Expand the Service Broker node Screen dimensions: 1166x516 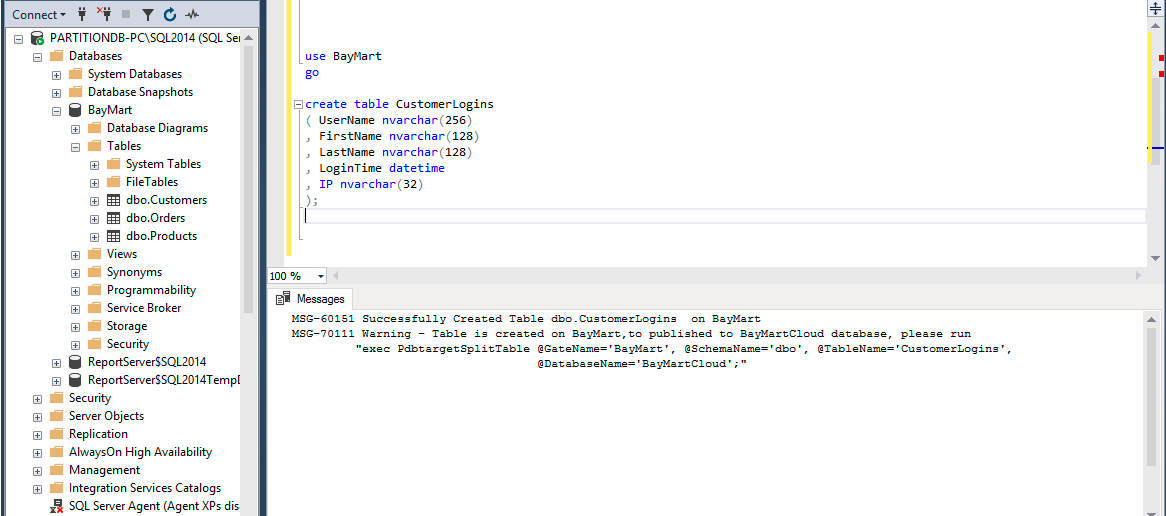coord(75,309)
